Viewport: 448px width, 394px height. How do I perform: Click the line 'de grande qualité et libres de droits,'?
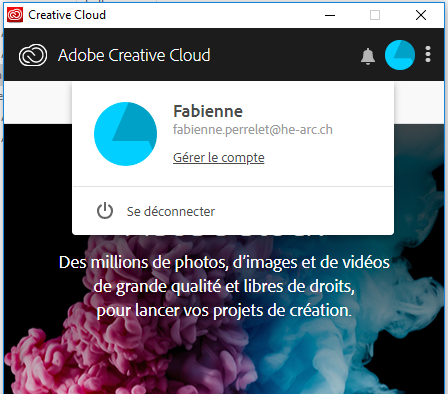pyautogui.click(x=224, y=286)
